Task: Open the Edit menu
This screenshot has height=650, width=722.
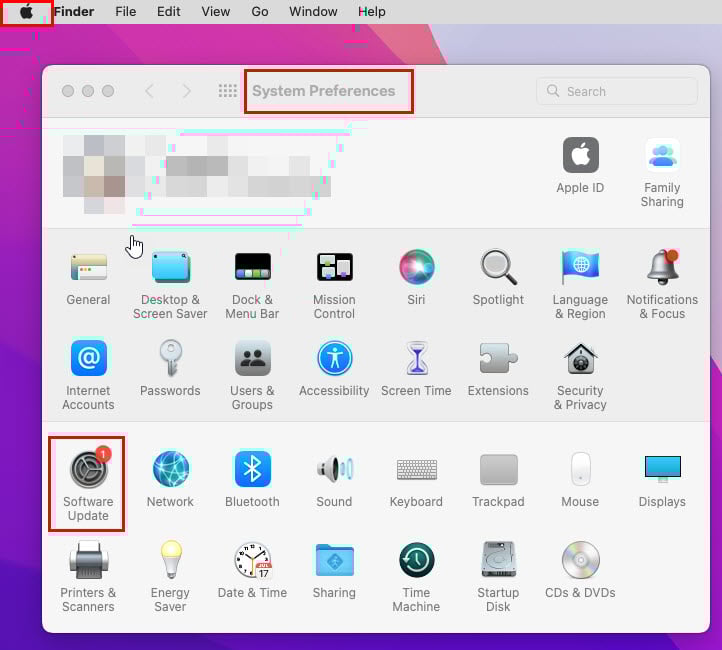Action: click(x=169, y=12)
